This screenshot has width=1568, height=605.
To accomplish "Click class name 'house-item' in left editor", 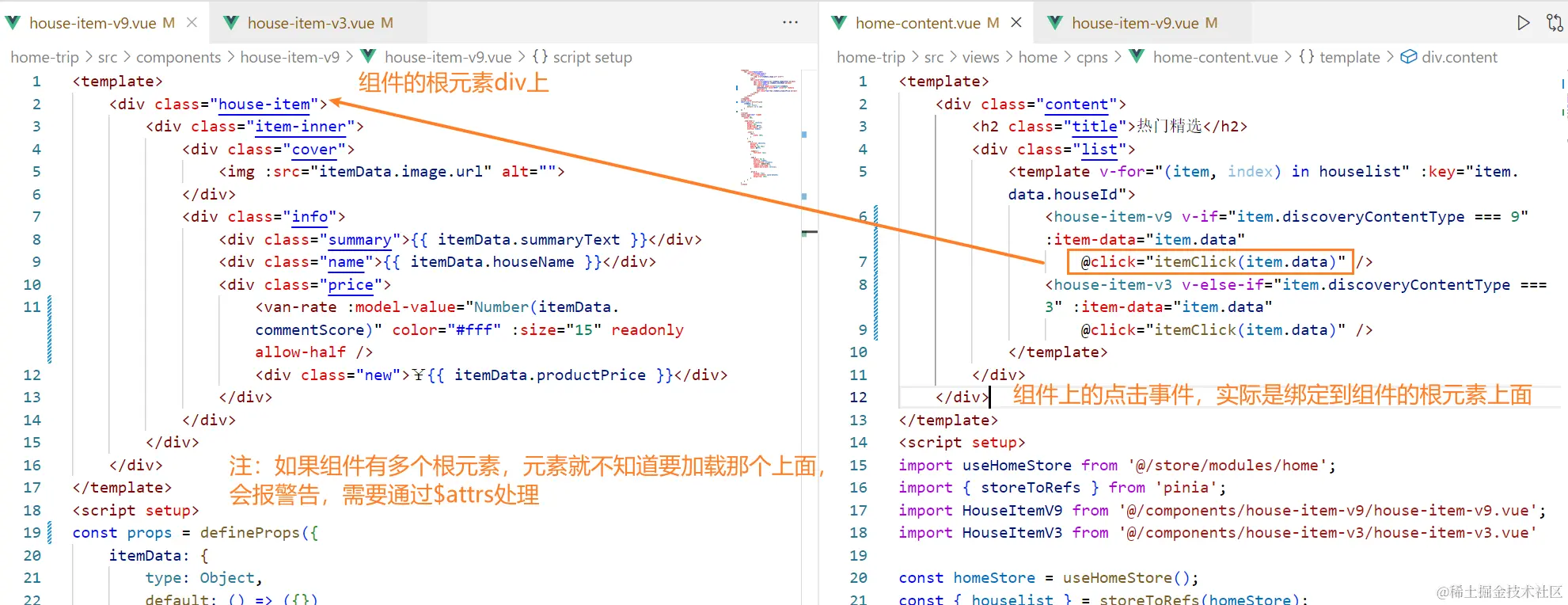I will tap(264, 104).
